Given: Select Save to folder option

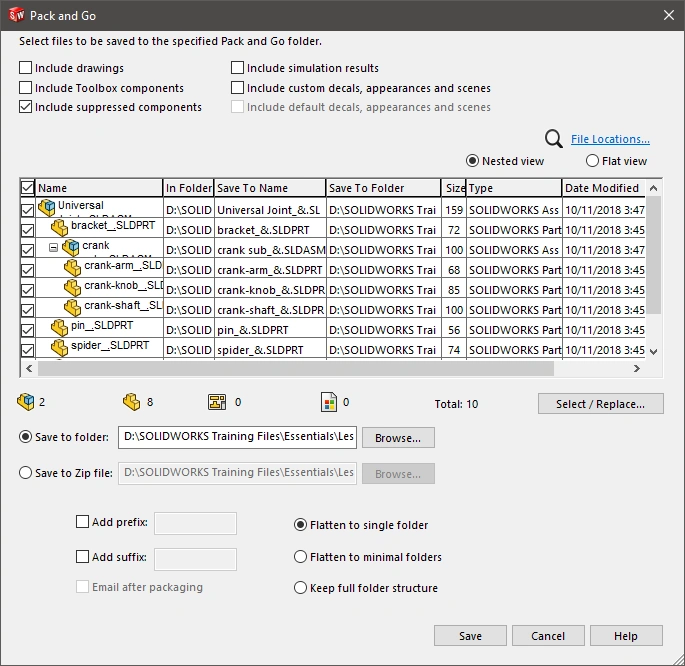Looking at the screenshot, I should (25, 437).
